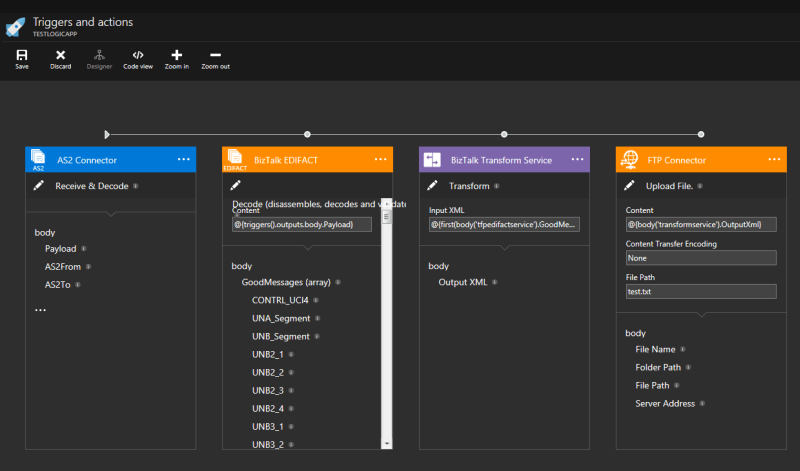This screenshot has width=800, height=471.
Task: Select UNA_Segment output
Action: (x=281, y=318)
